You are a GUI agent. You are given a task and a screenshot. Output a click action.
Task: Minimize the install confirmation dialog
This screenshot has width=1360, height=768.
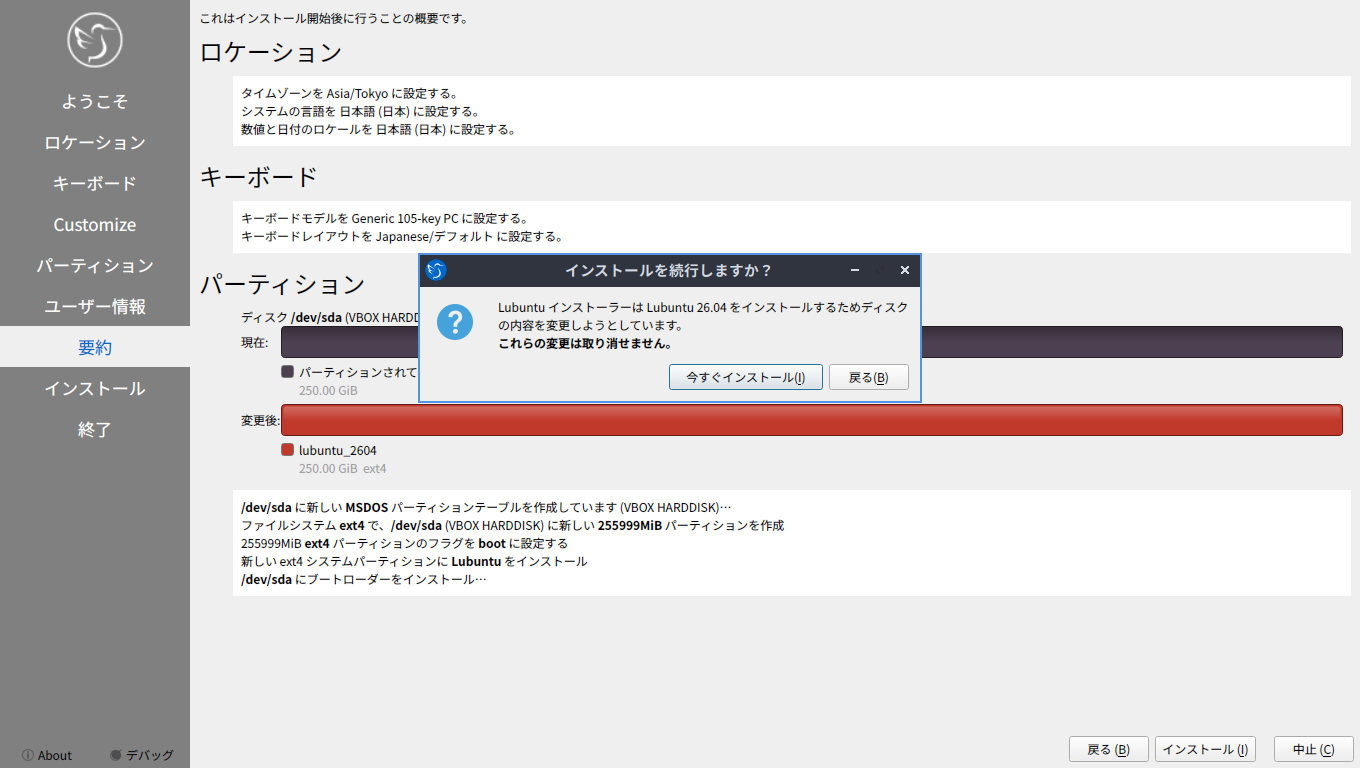pos(856,270)
